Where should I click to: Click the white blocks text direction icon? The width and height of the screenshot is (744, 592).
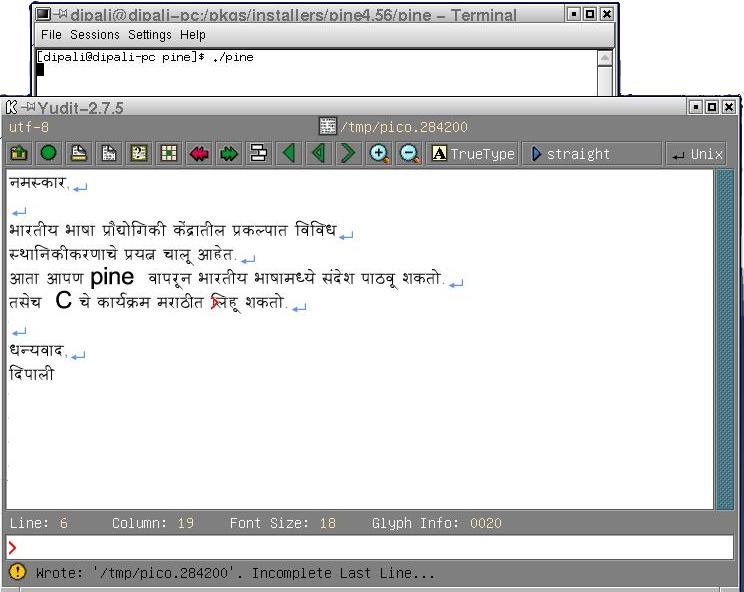[x=259, y=153]
